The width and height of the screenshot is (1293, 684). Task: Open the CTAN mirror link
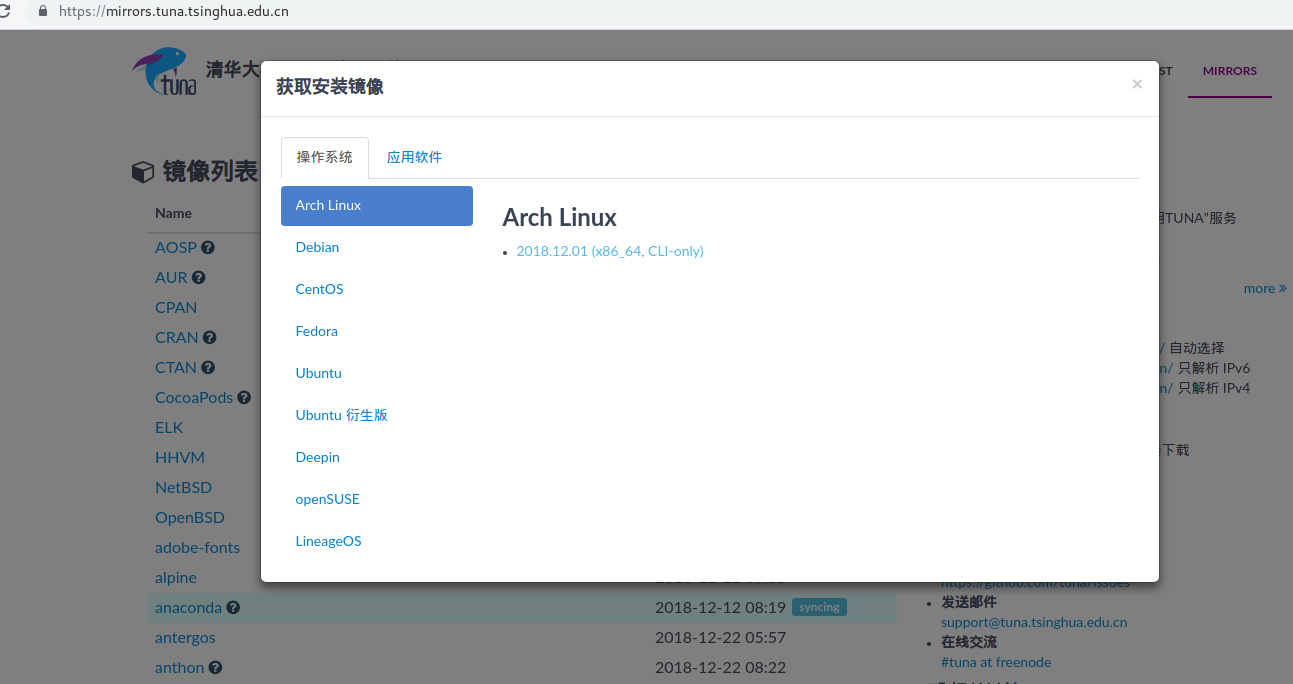click(x=176, y=367)
